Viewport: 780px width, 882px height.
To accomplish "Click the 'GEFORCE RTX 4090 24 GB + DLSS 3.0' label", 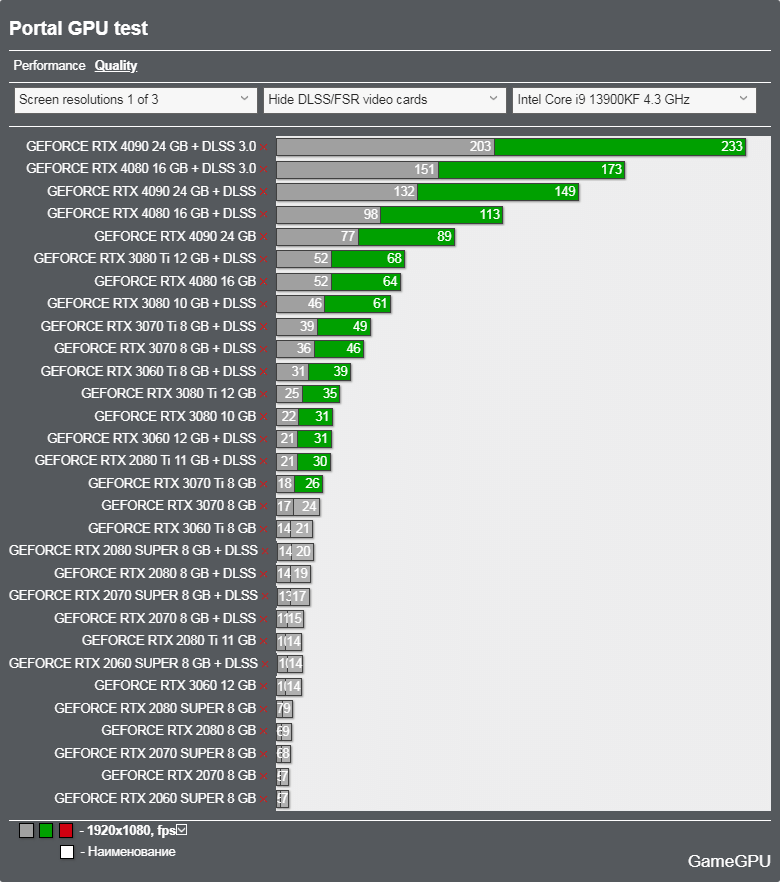I will coord(141,146).
